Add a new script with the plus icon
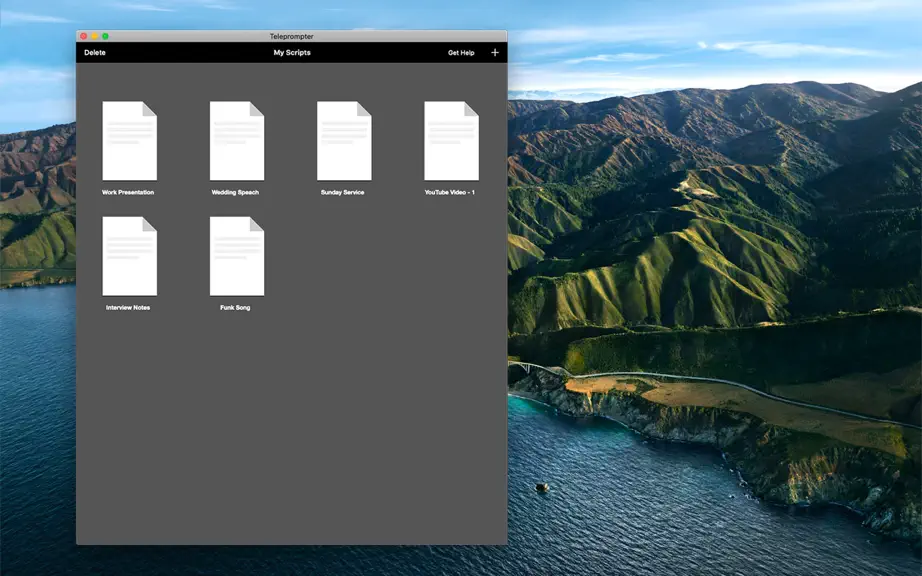The image size is (922, 576). (495, 52)
